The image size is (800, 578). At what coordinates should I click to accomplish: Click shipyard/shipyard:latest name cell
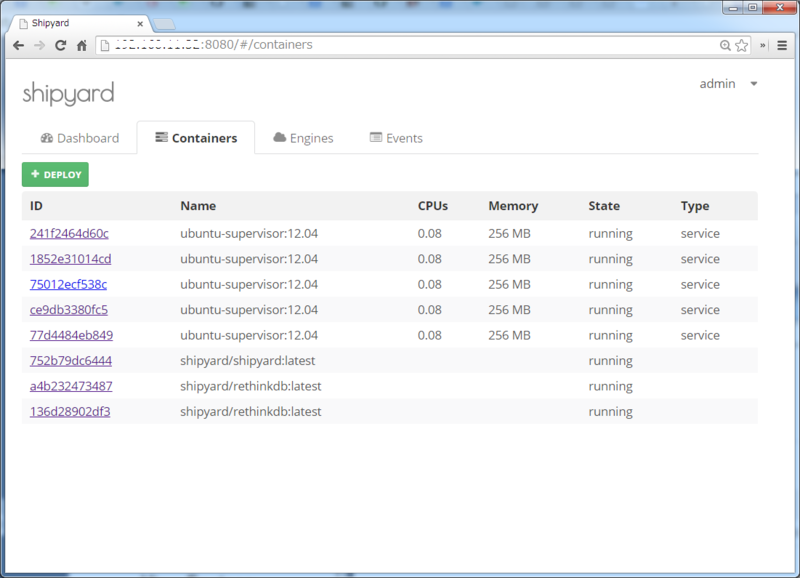coord(247,361)
